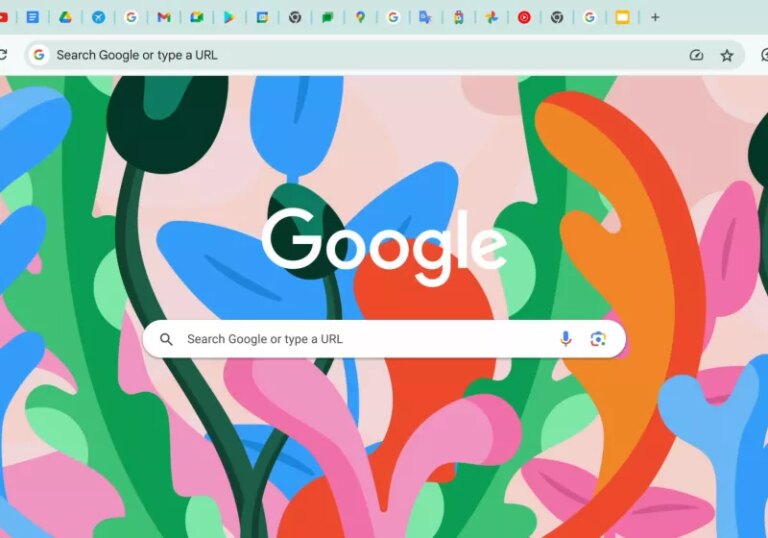This screenshot has width=768, height=538.
Task: Switch to the Google Photos tab
Action: (x=491, y=18)
